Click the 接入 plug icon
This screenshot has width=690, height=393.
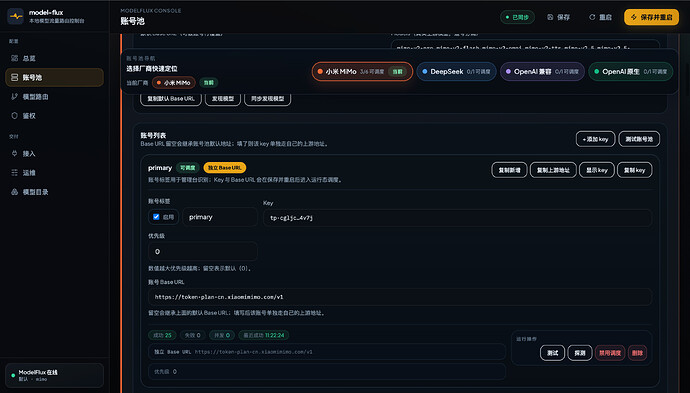click(15, 154)
